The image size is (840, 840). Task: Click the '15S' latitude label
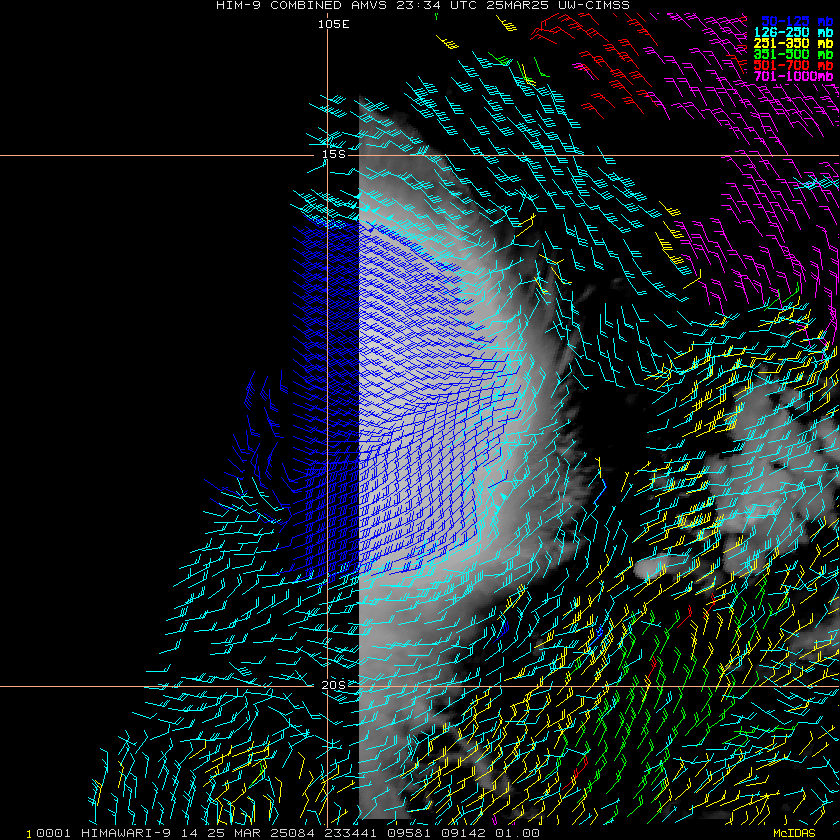coord(333,154)
